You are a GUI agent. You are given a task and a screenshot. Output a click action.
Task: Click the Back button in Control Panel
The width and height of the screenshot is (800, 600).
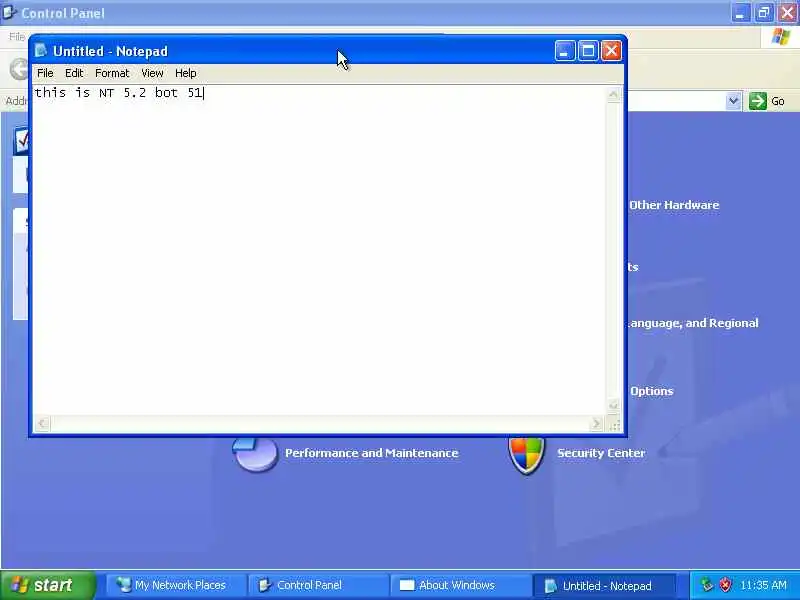coord(19,69)
